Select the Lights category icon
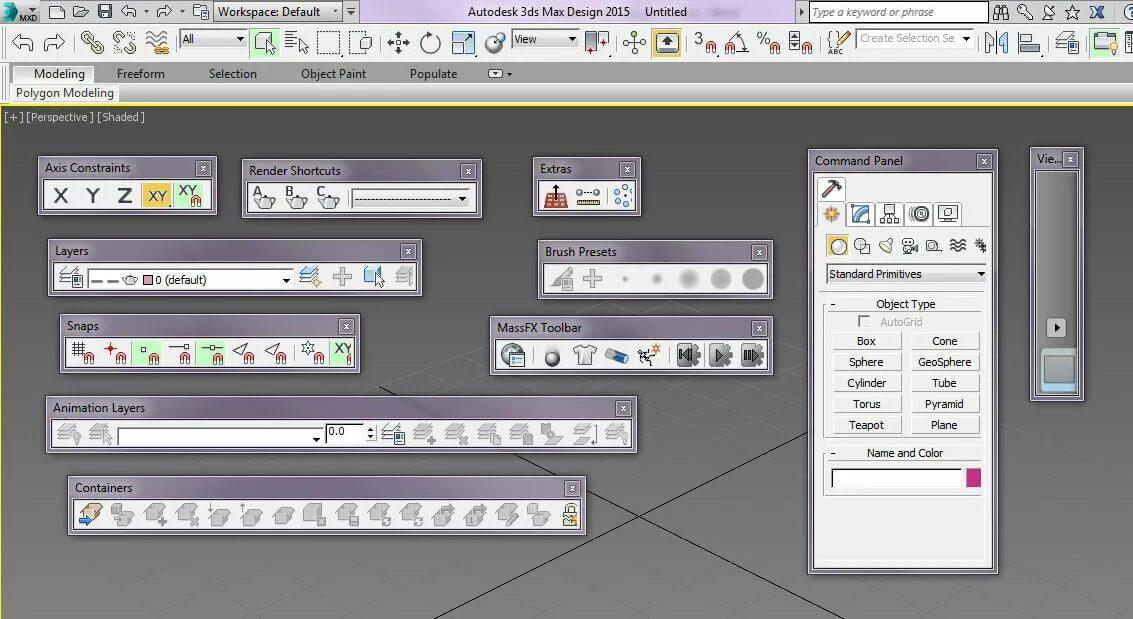 886,246
